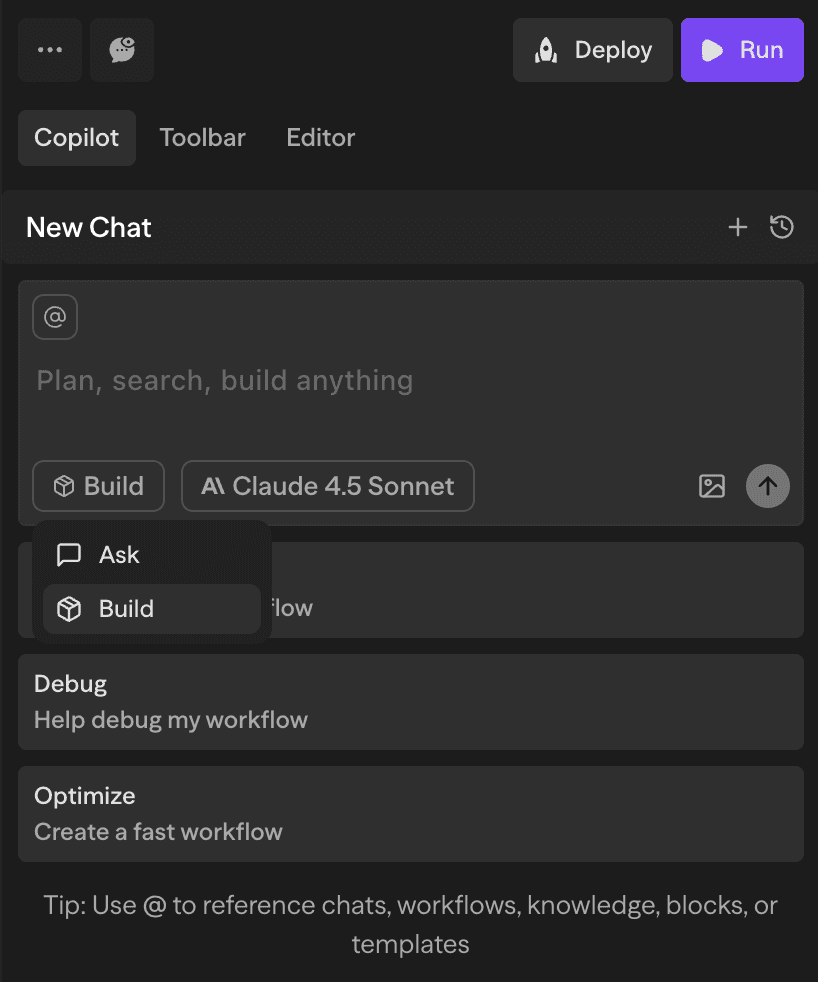818x982 pixels.
Task: Switch to the Editor tab
Action: point(320,138)
